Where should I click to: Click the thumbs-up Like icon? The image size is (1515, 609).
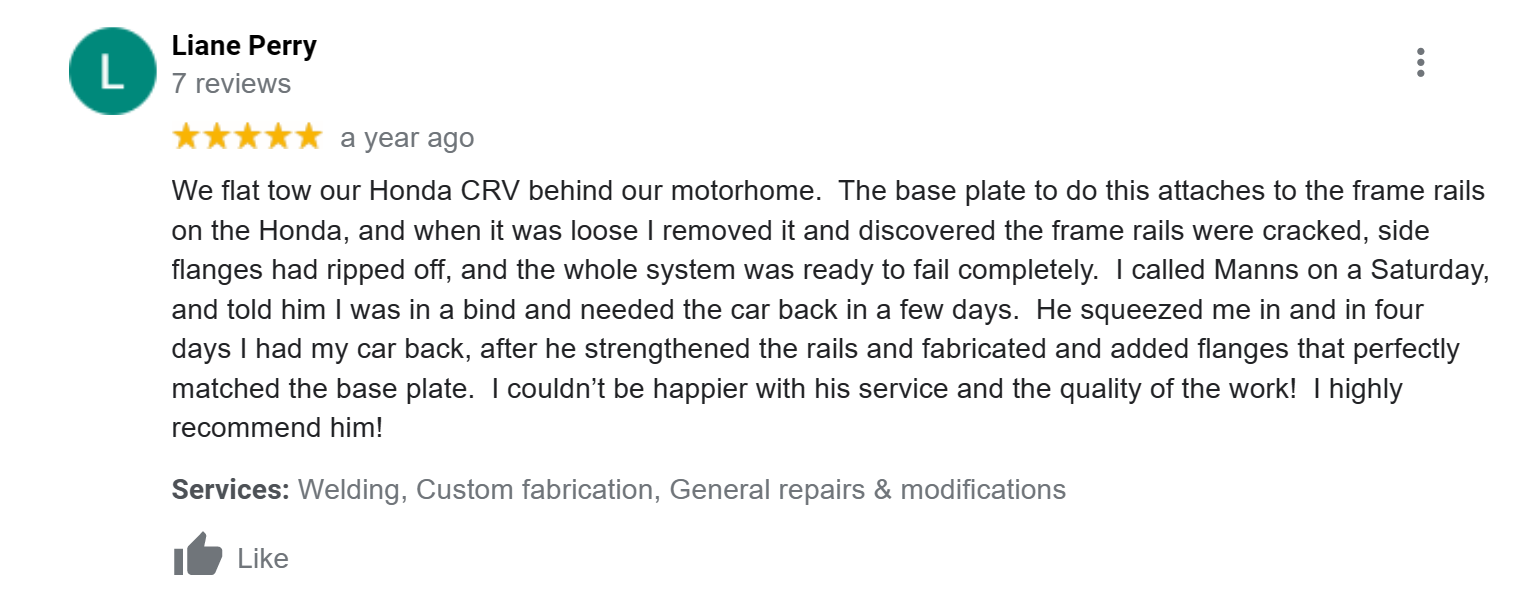(197, 556)
